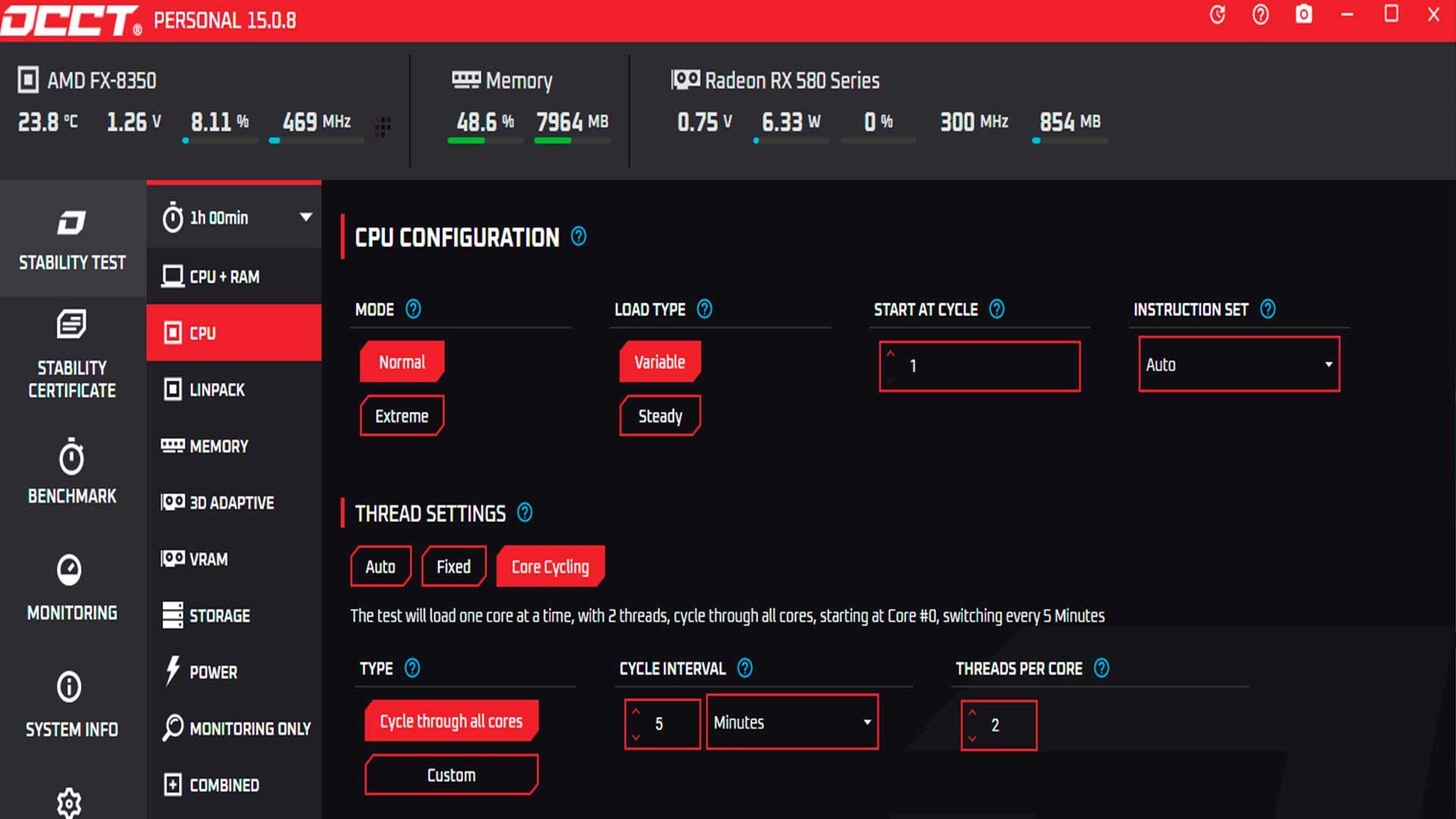Viewport: 1456px width, 819px height.
Task: Select the Linpack test tab
Action: (x=217, y=390)
